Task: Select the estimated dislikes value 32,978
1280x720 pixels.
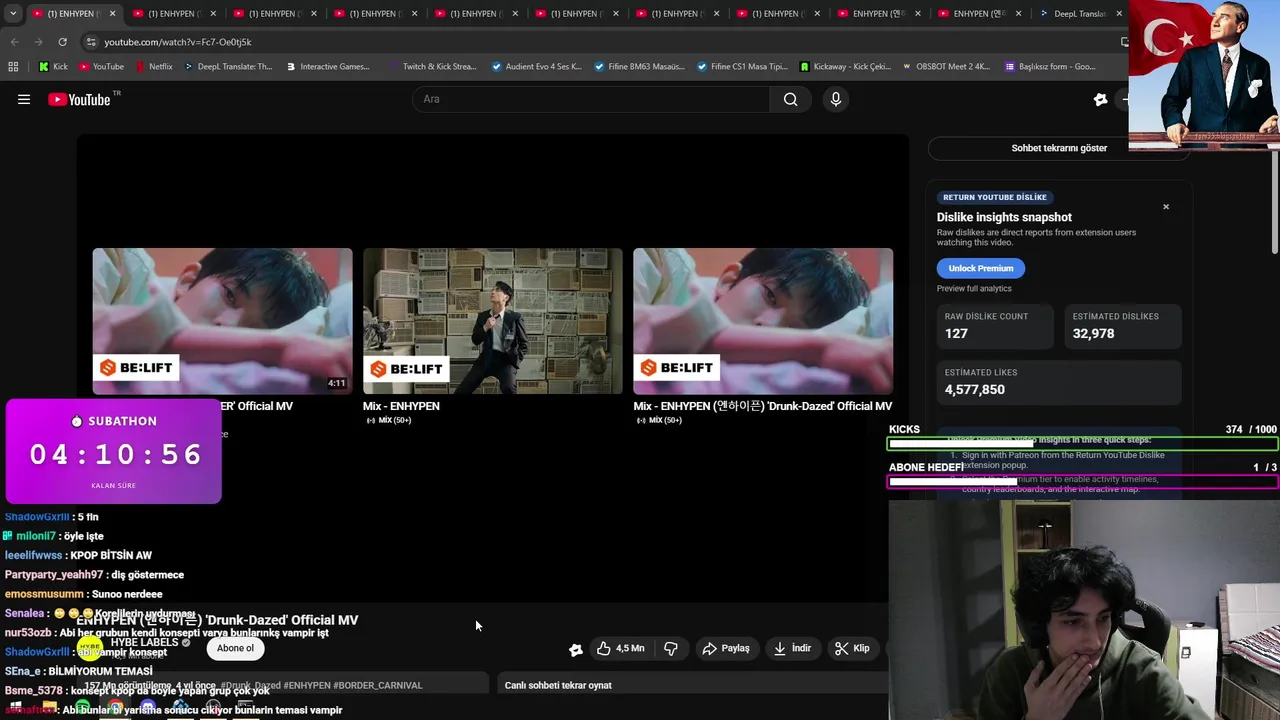Action: pos(1093,334)
